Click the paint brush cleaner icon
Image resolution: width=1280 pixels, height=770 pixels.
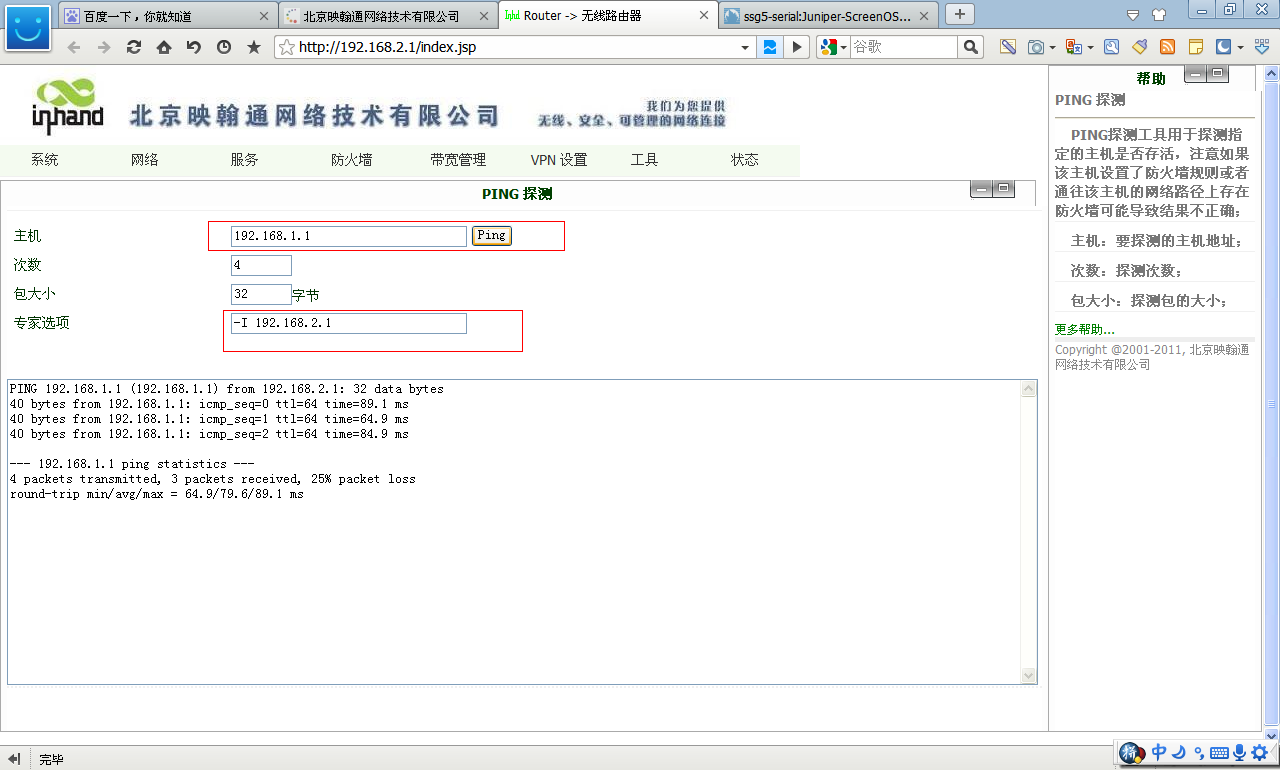1139,47
